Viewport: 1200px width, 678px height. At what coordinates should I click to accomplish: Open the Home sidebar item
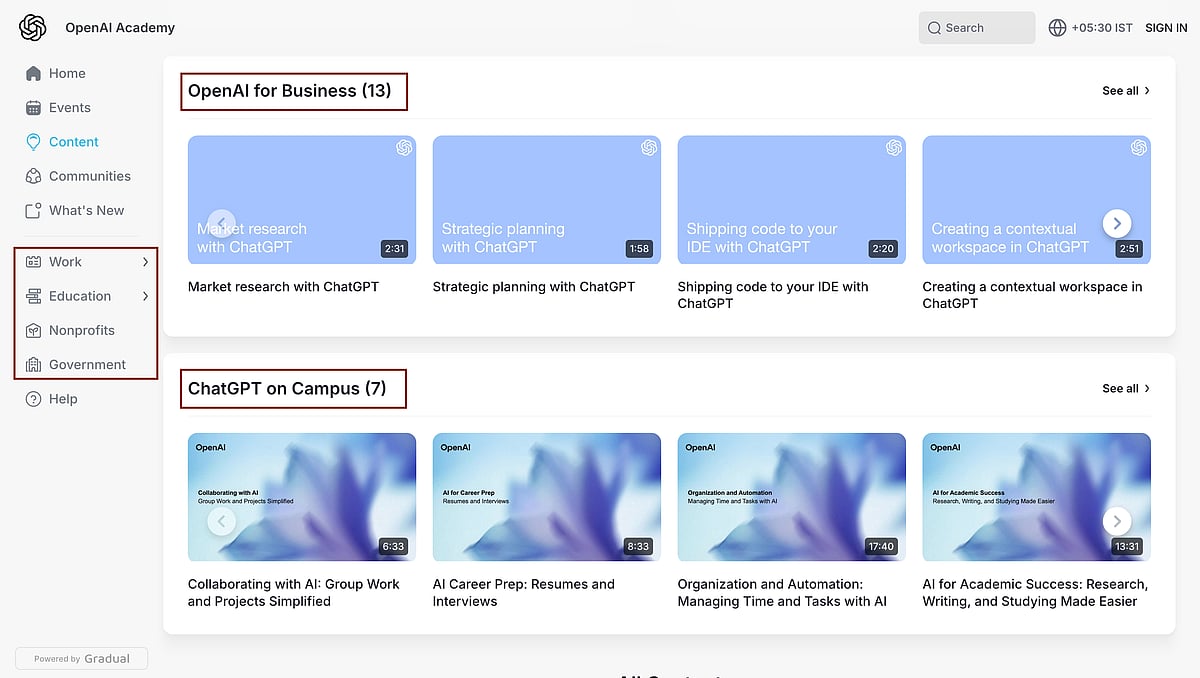coord(67,73)
